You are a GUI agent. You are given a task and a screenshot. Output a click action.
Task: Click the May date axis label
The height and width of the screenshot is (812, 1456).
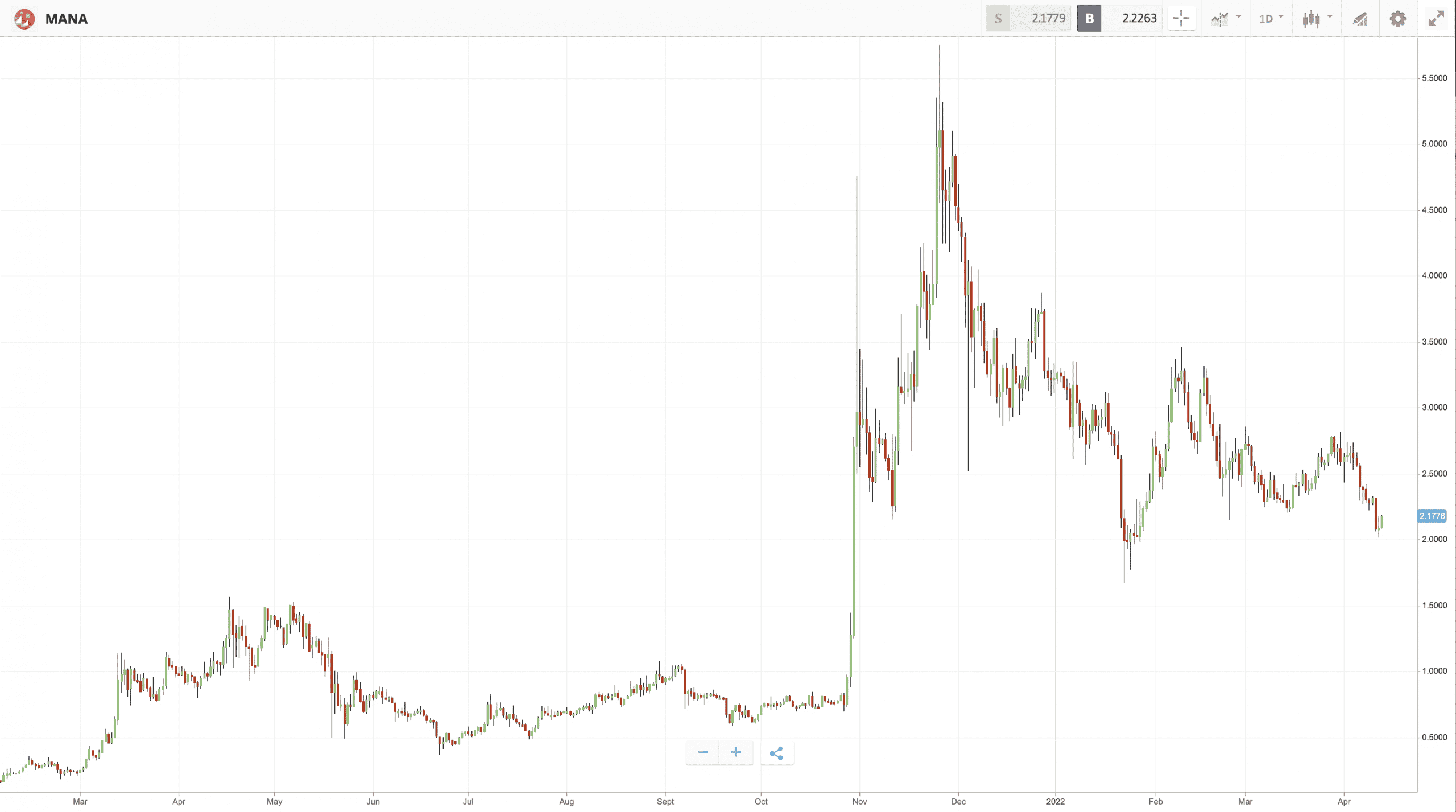coord(274,802)
